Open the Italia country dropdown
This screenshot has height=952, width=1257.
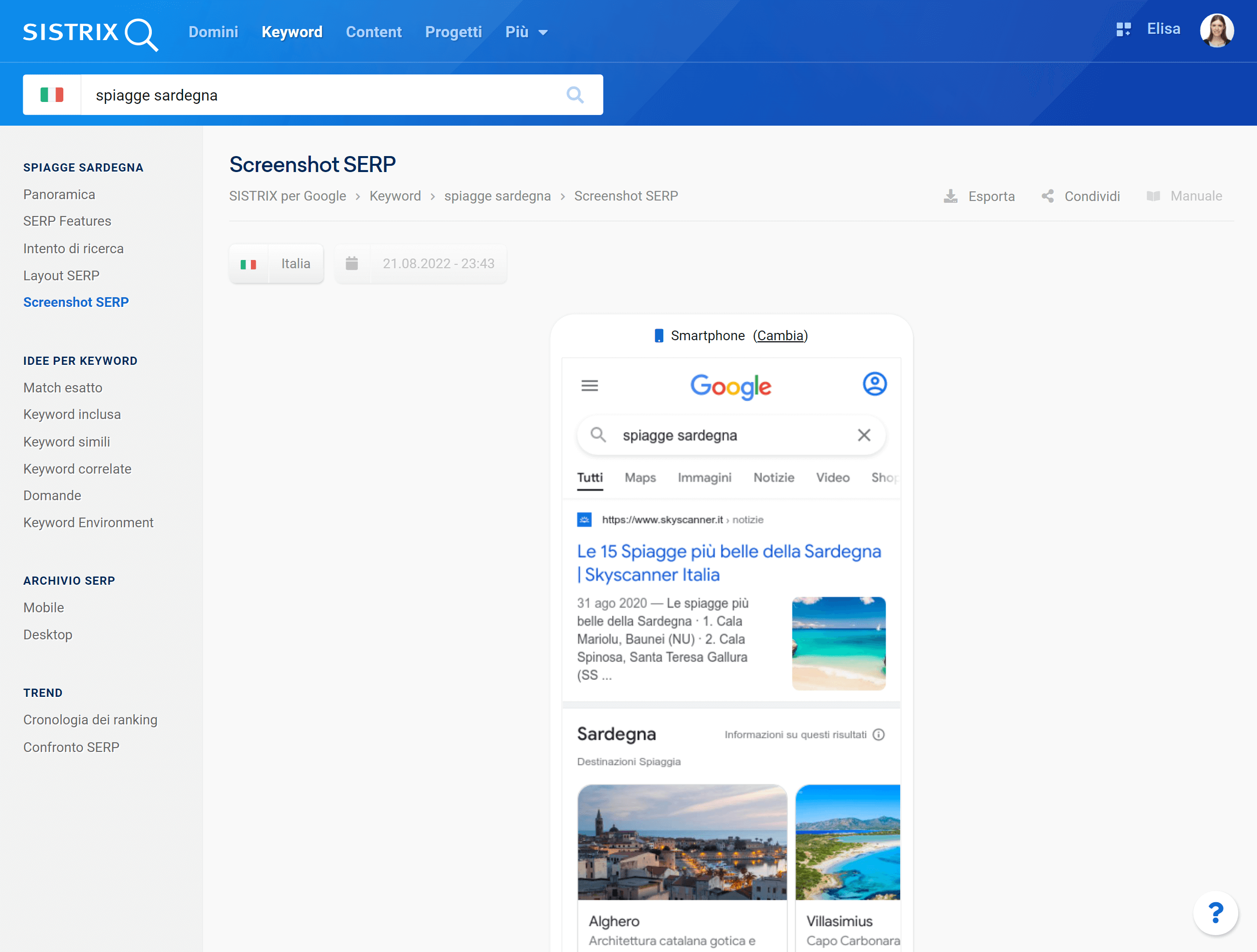pyautogui.click(x=276, y=263)
